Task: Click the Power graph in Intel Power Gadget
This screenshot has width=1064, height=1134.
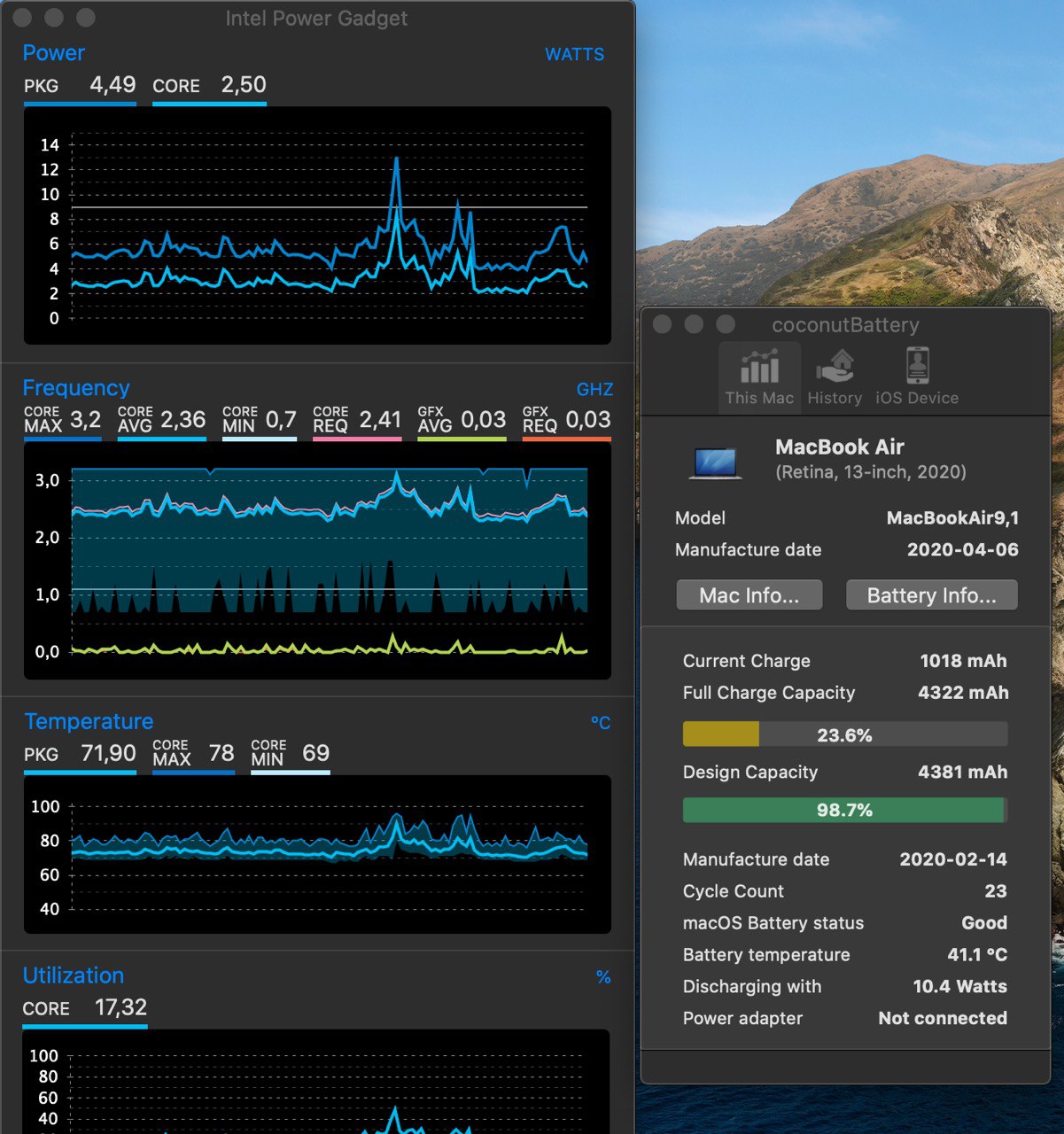Action: click(317, 226)
